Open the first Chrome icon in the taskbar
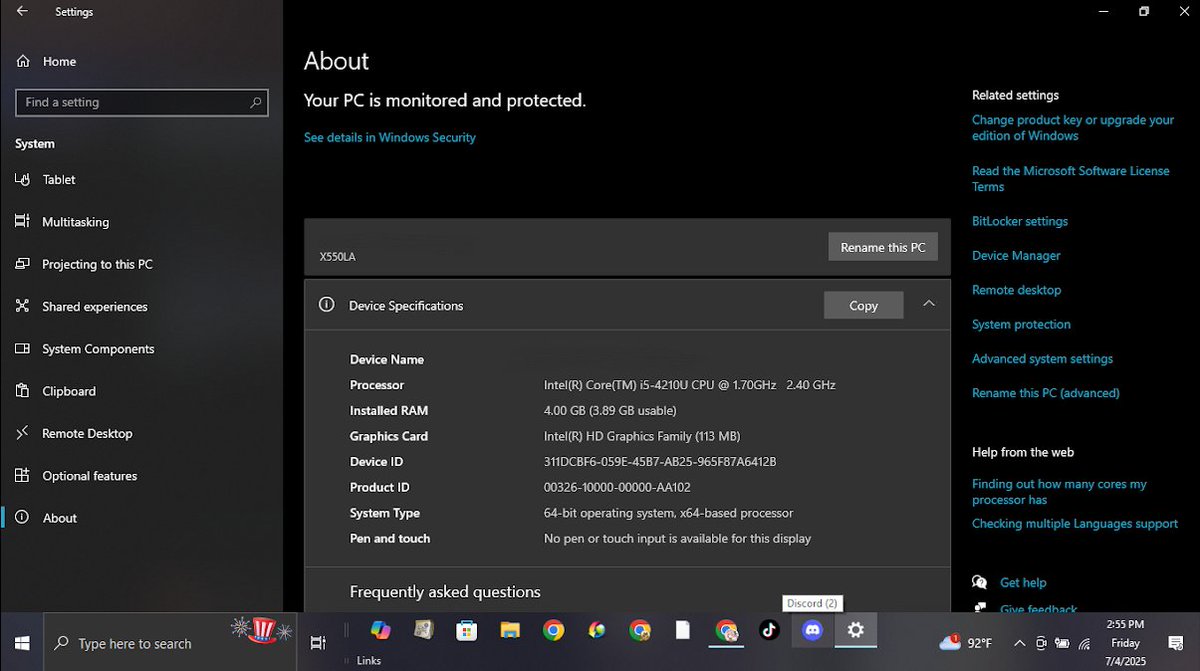Viewport: 1200px width, 671px height. (x=553, y=630)
